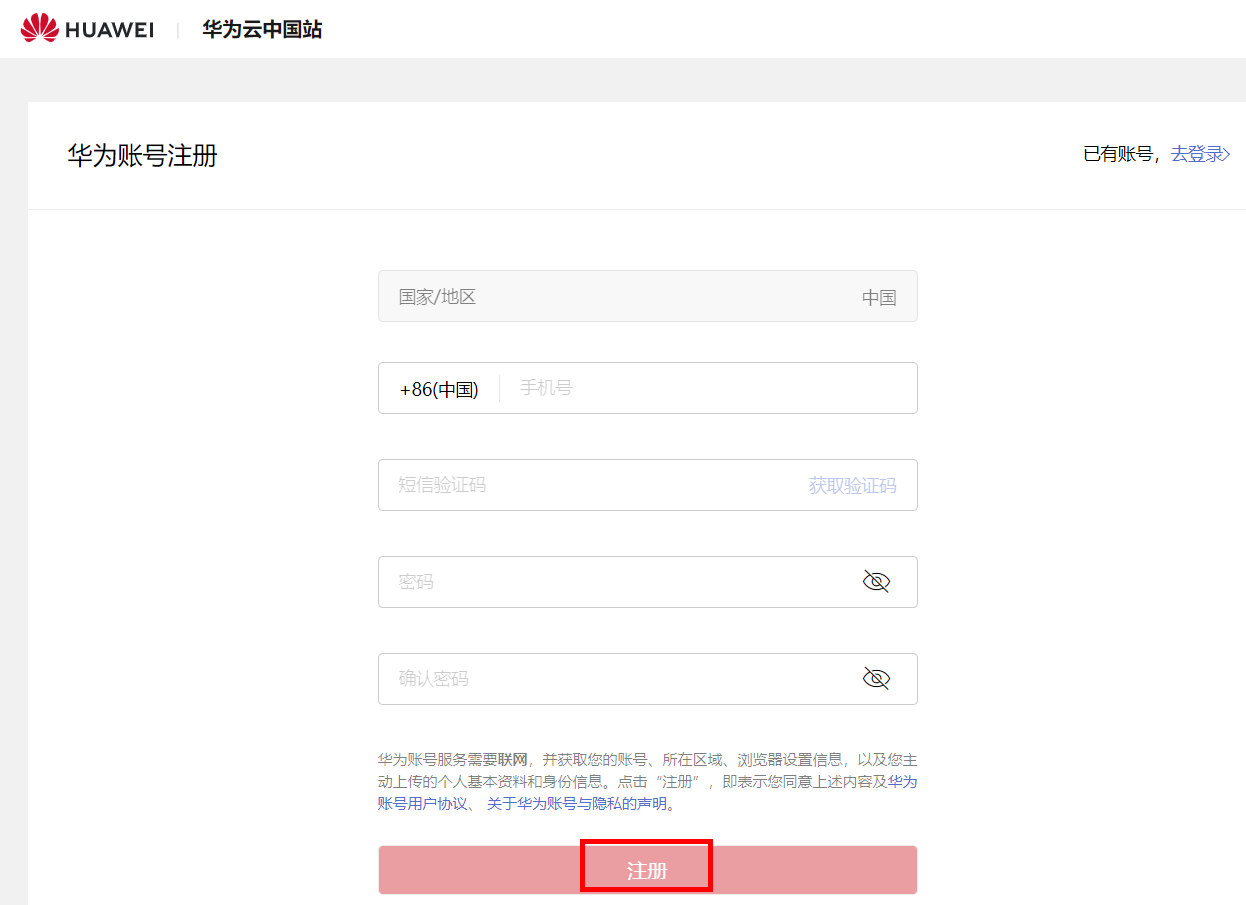This screenshot has width=1246, height=905.
Task: Follow the 去登录 link to log in
Action: 1200,154
